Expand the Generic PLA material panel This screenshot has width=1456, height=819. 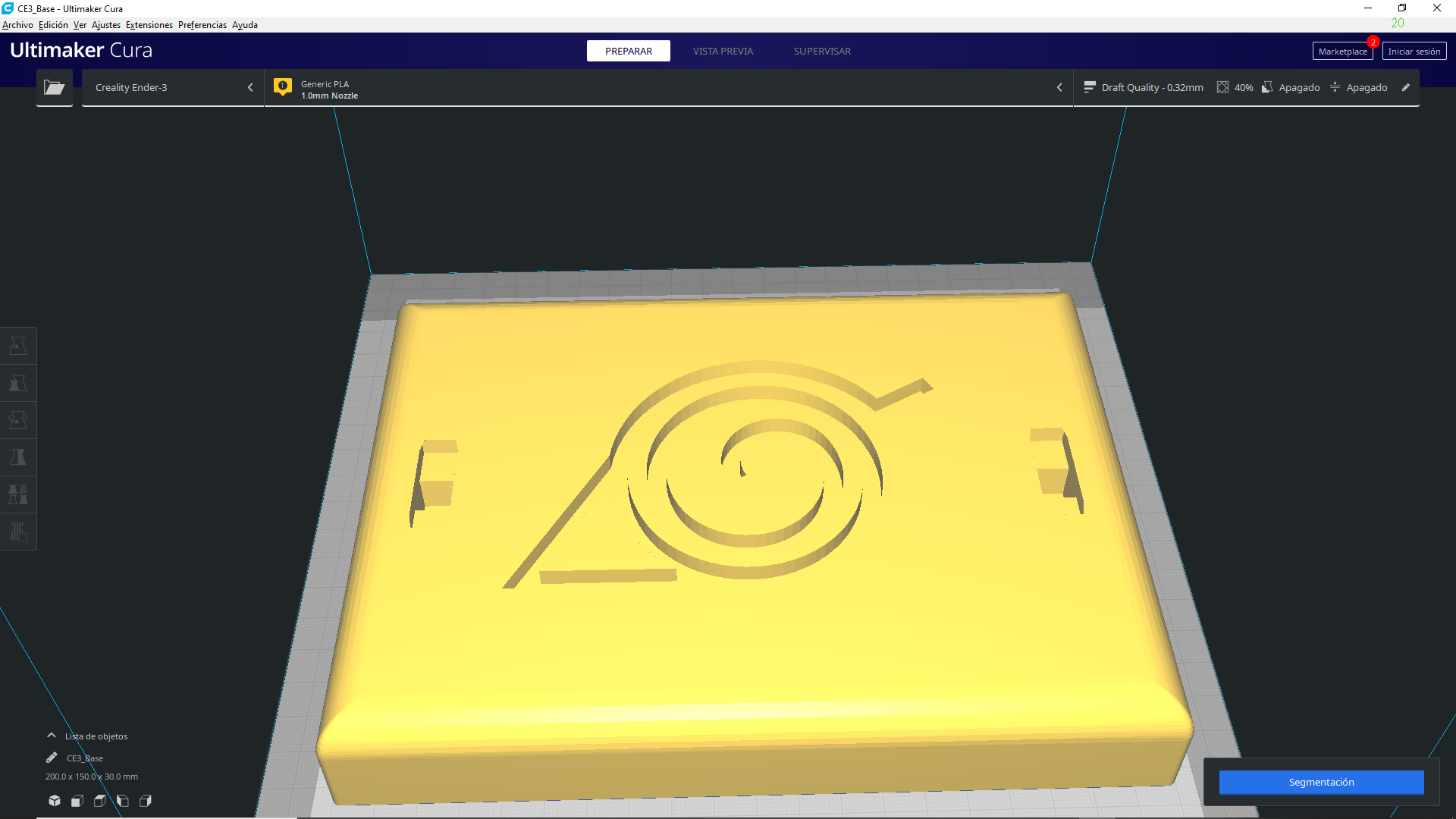tap(667, 88)
